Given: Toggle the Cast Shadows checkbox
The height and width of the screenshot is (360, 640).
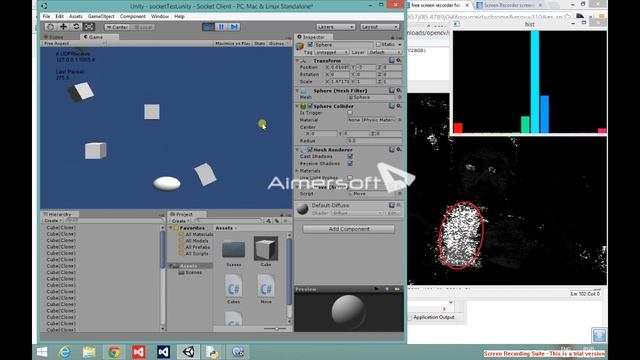Looking at the screenshot, I should [350, 156].
